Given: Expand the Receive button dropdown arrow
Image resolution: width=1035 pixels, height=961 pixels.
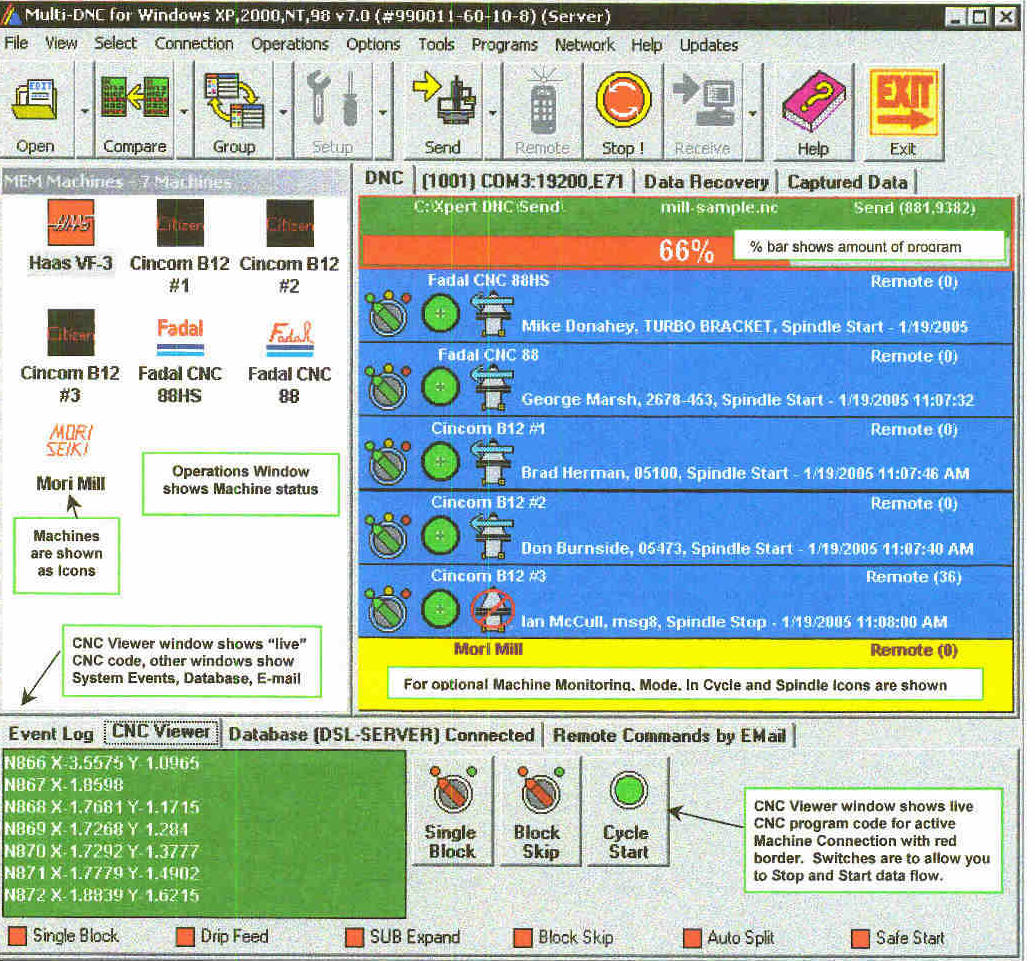Looking at the screenshot, I should pyautogui.click(x=752, y=112).
